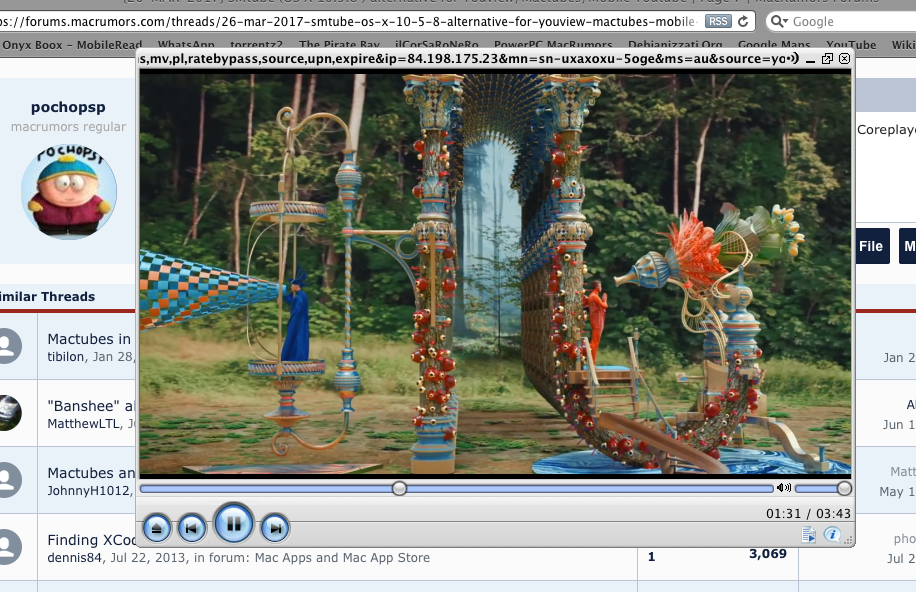The height and width of the screenshot is (592, 916).
Task: Open the playlist icon in the player
Action: [x=809, y=536]
